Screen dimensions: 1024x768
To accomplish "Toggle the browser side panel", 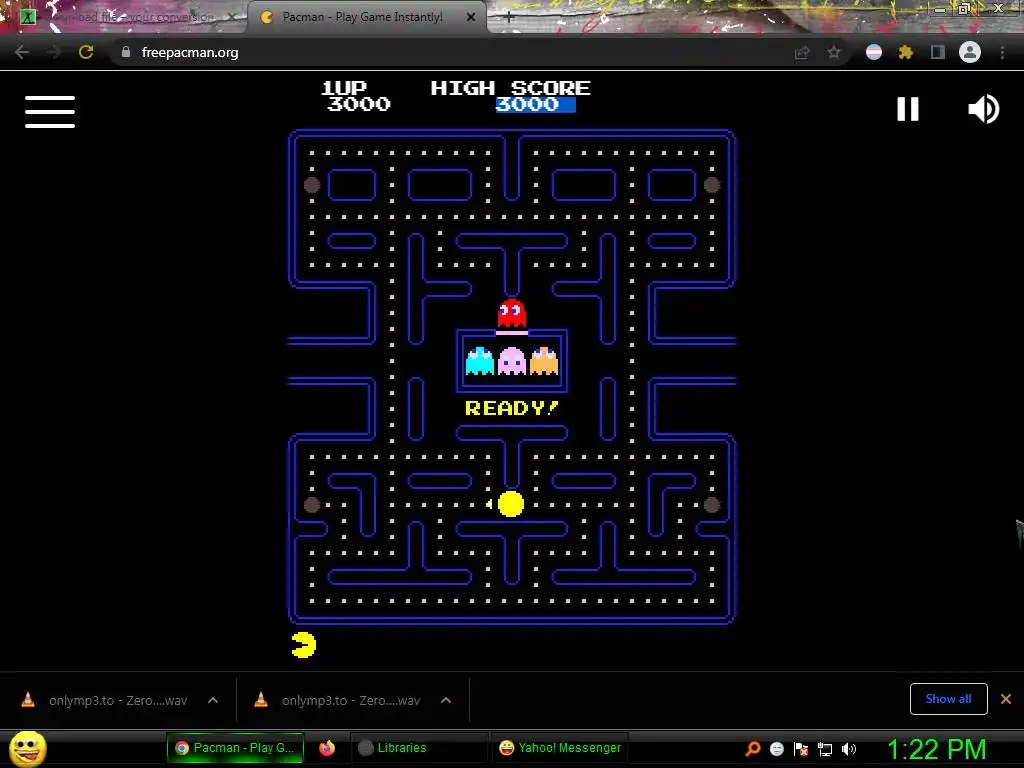I will [x=938, y=52].
